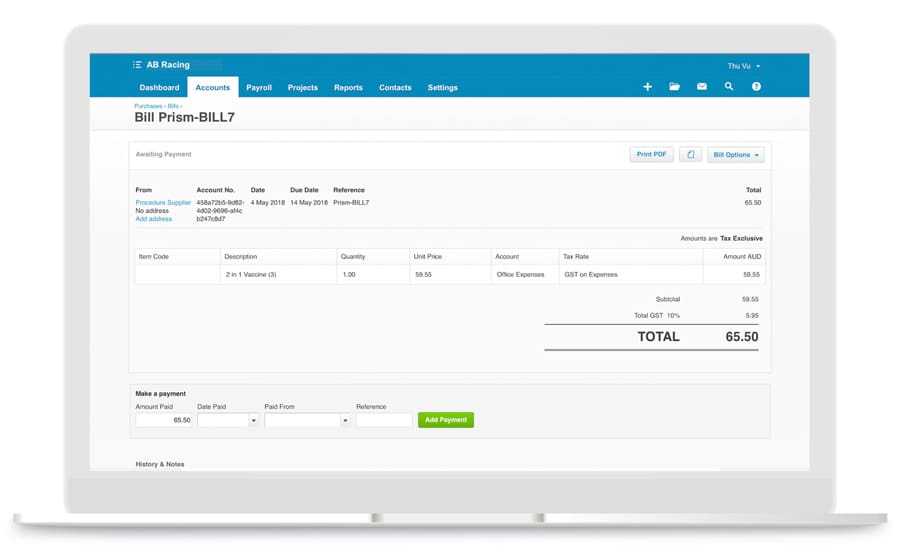Click the attach file icon button

690,154
